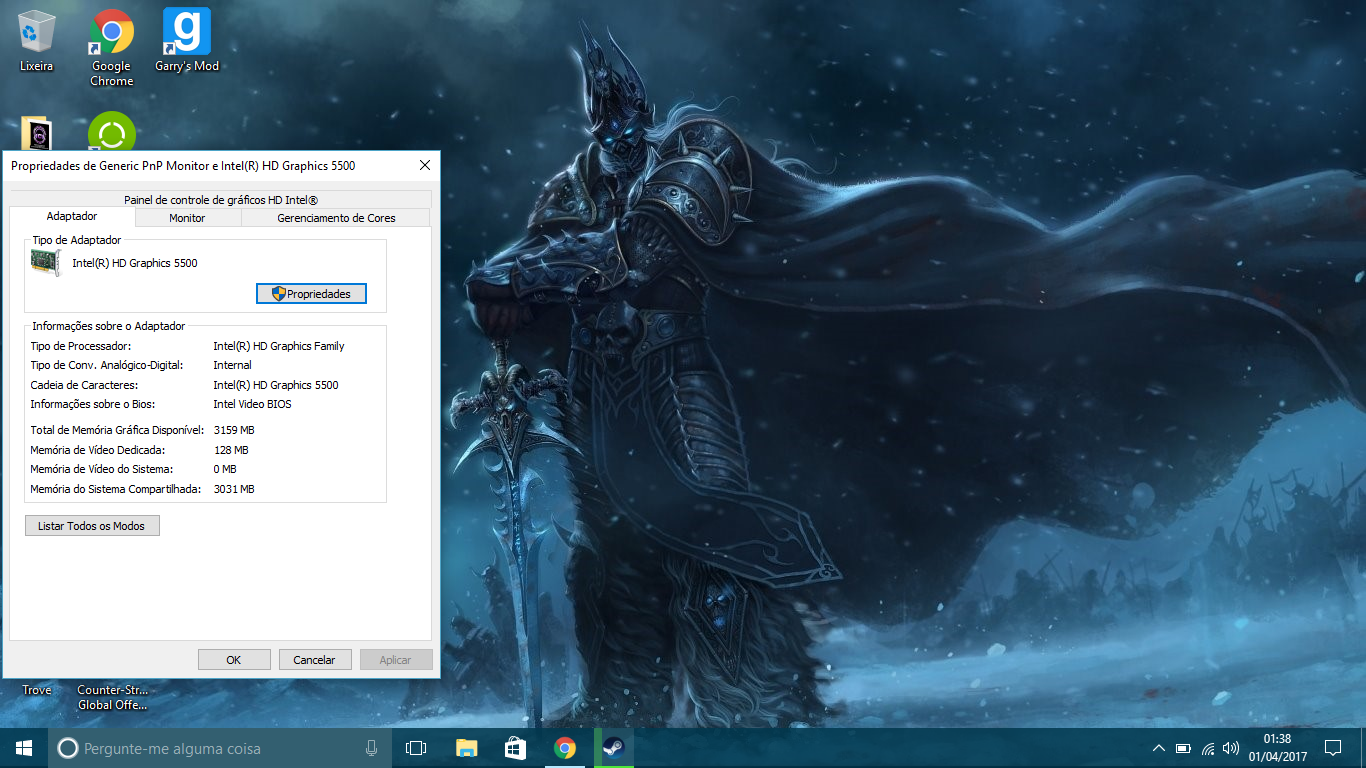Open File Explorer from the taskbar
The width and height of the screenshot is (1366, 768).
click(466, 748)
